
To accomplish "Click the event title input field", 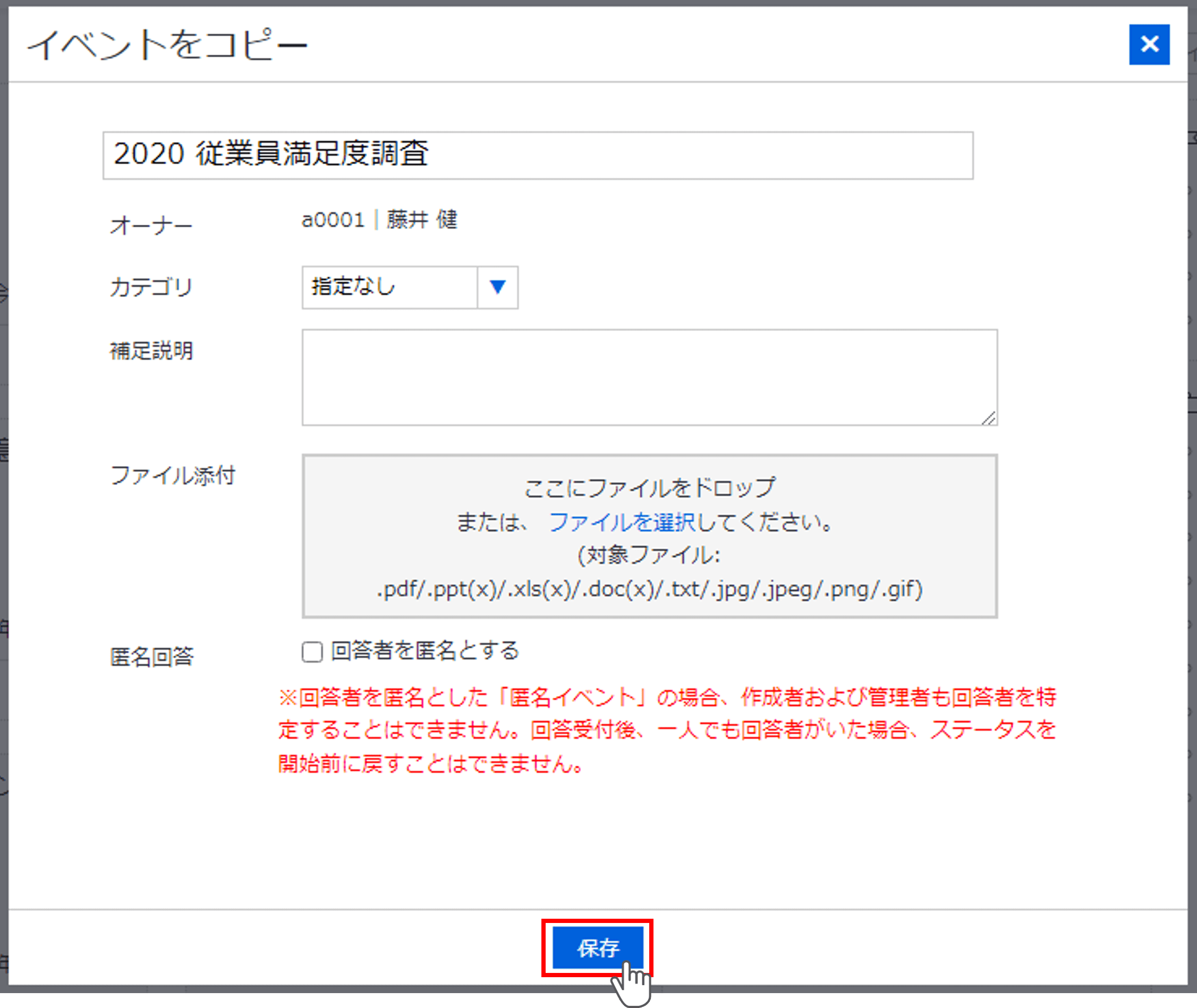I will pyautogui.click(x=537, y=156).
